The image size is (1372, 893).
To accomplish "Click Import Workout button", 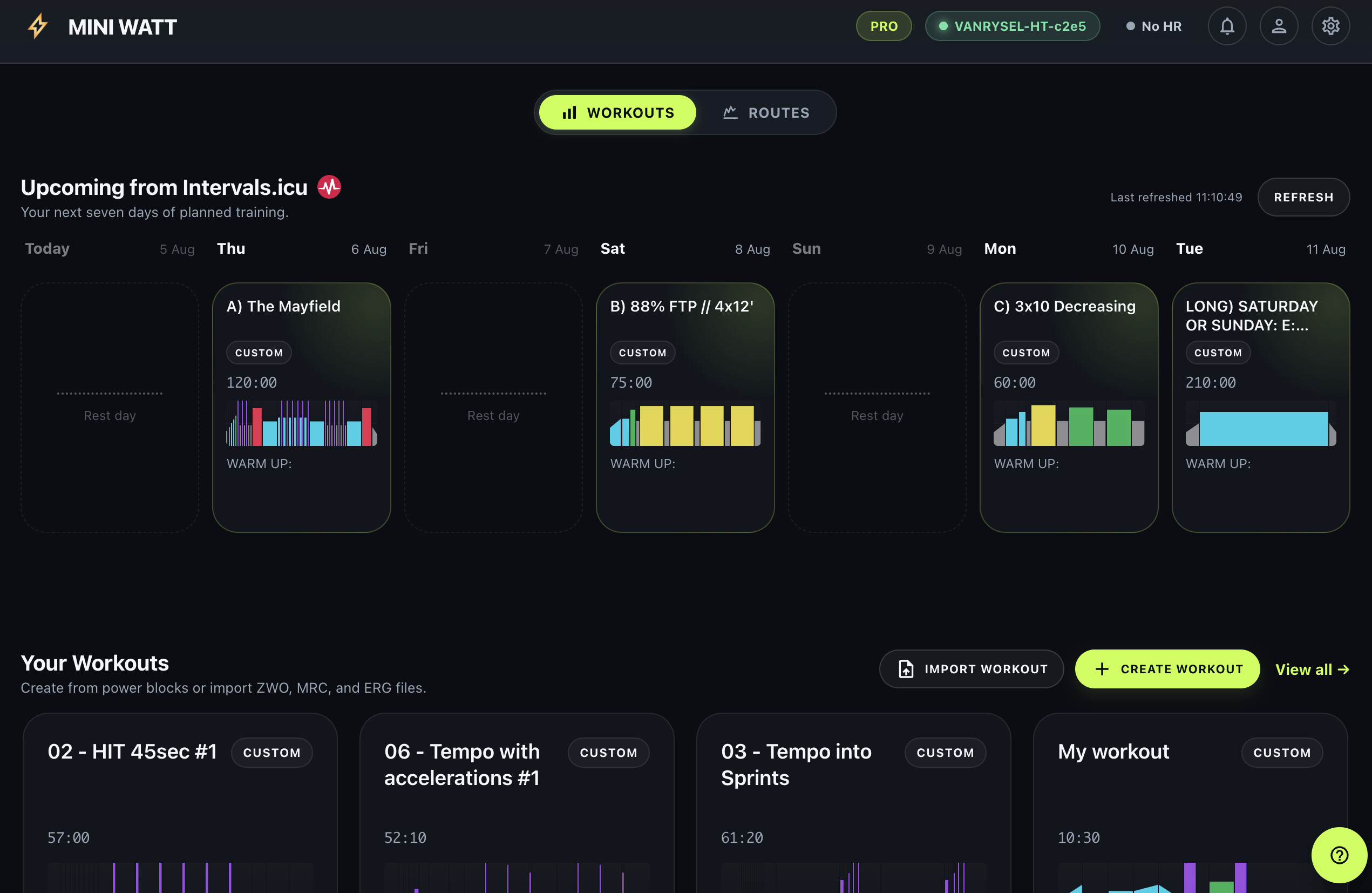I will (972, 669).
